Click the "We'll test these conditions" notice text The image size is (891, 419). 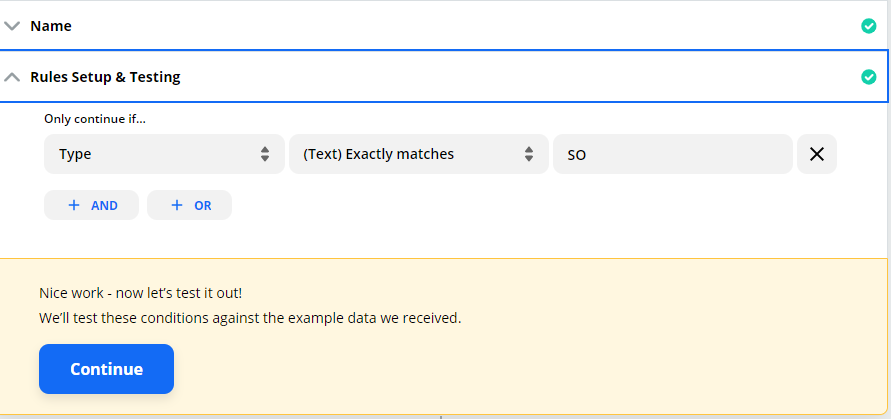pos(250,318)
